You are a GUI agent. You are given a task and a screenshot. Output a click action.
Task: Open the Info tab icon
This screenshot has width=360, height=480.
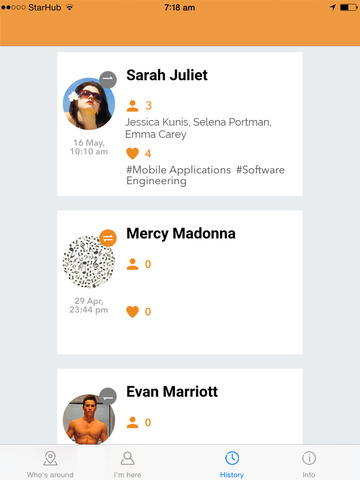pos(309,458)
